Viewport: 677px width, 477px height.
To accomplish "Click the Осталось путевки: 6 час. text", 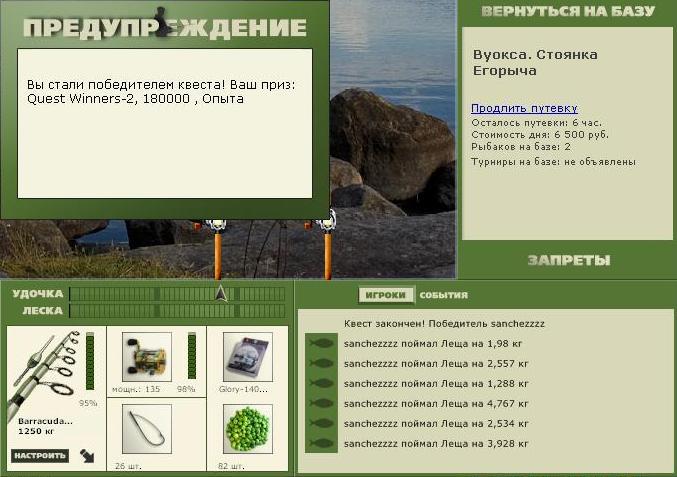I will (536, 123).
